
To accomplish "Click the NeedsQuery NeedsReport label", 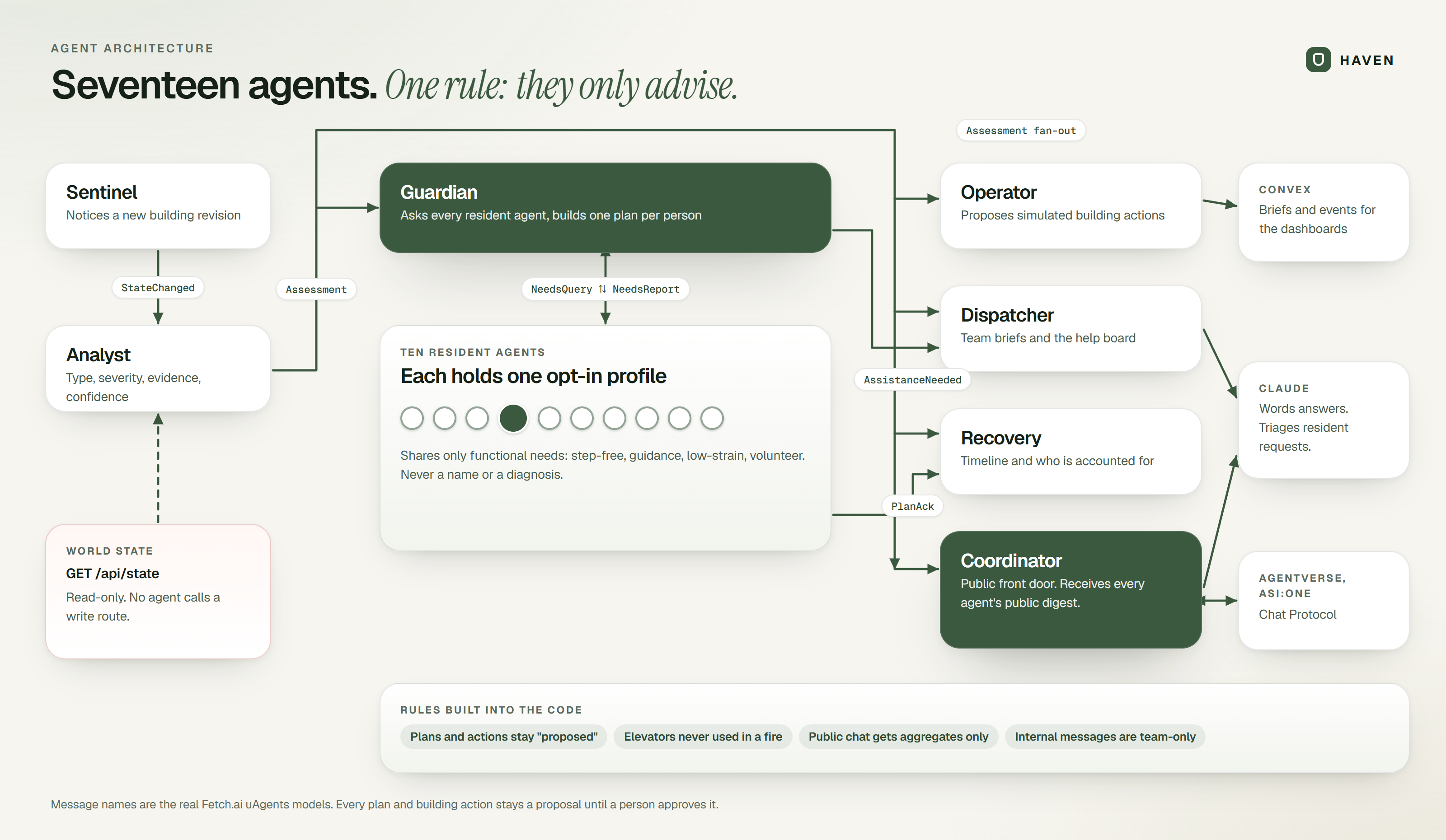I will [x=606, y=289].
